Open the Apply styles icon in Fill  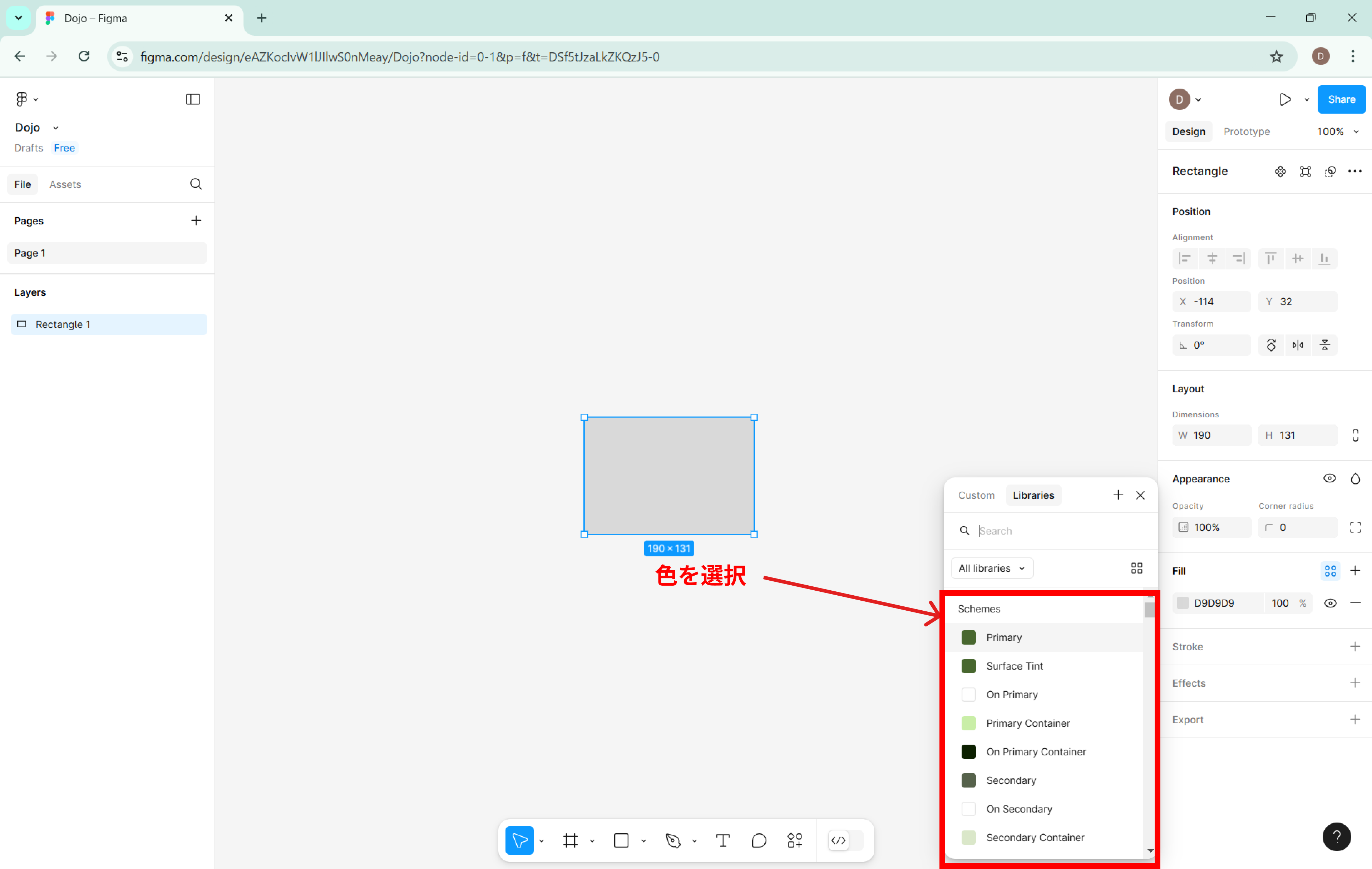pos(1331,571)
